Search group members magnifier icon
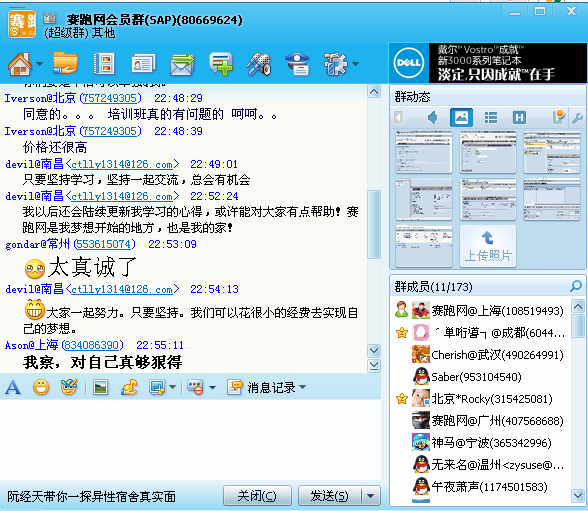 (576, 286)
